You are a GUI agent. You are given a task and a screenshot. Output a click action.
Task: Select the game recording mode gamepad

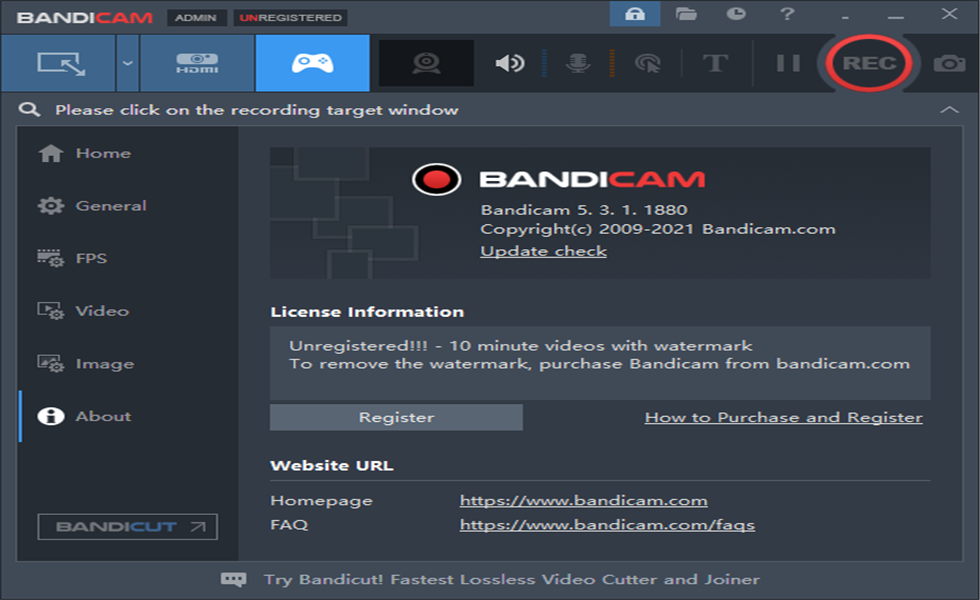(x=312, y=63)
